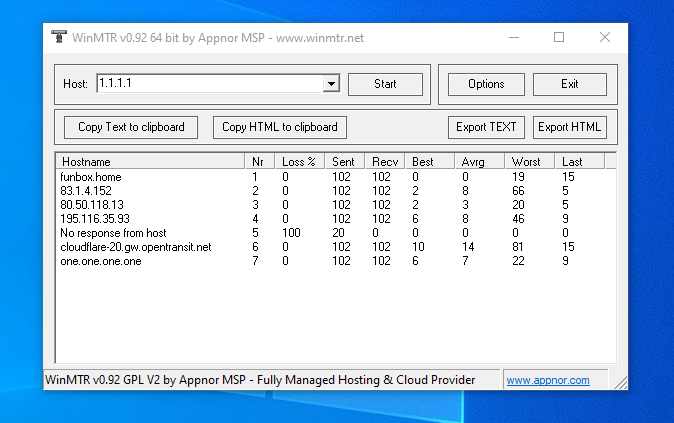Click the Recv column header
This screenshot has width=674, height=423.
[385, 162]
